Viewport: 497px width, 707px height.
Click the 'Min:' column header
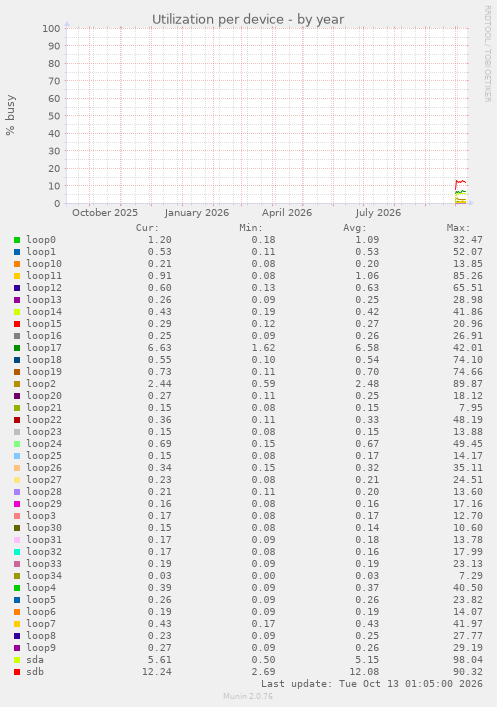pyautogui.click(x=251, y=228)
